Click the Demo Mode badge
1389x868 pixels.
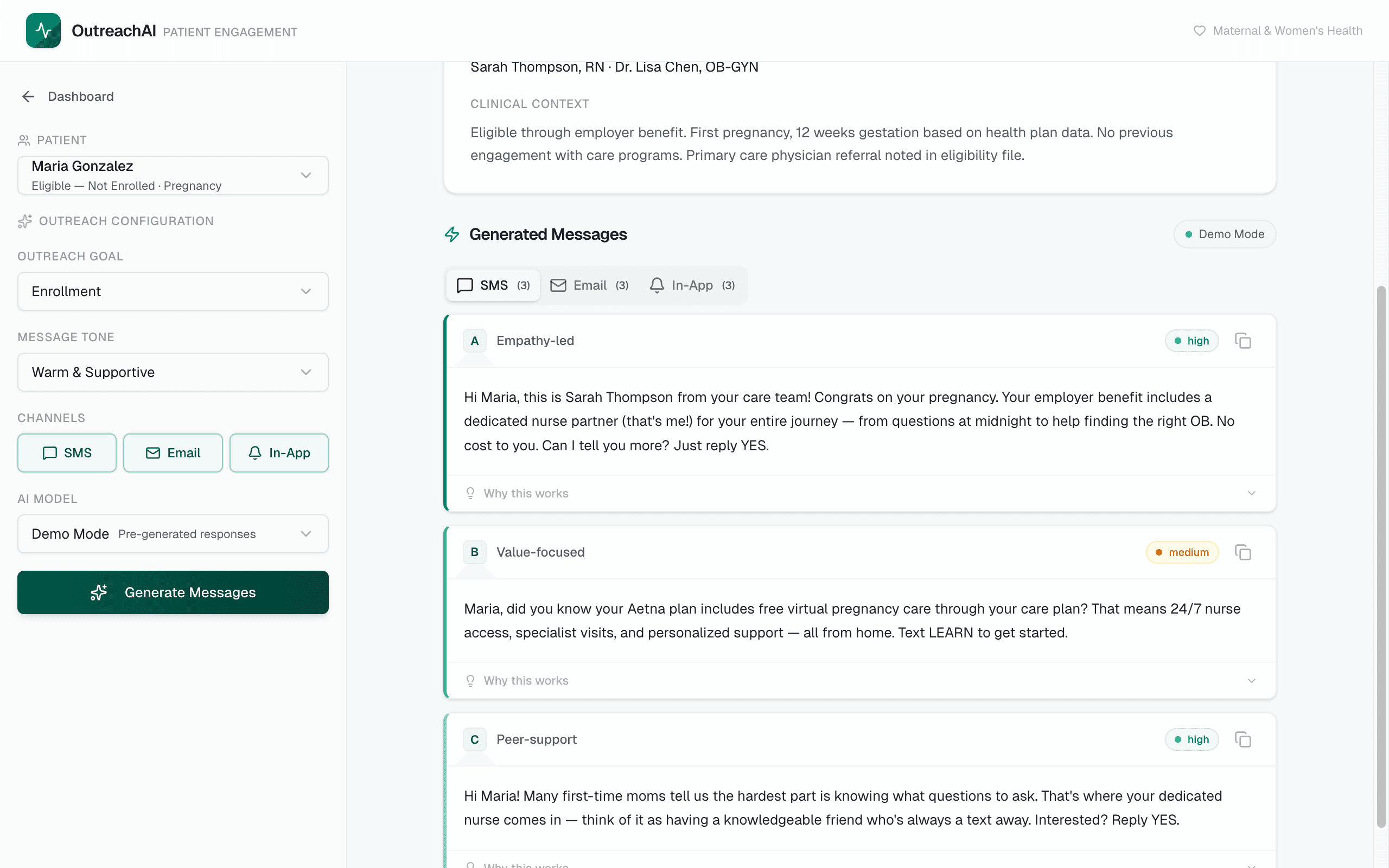1224,234
